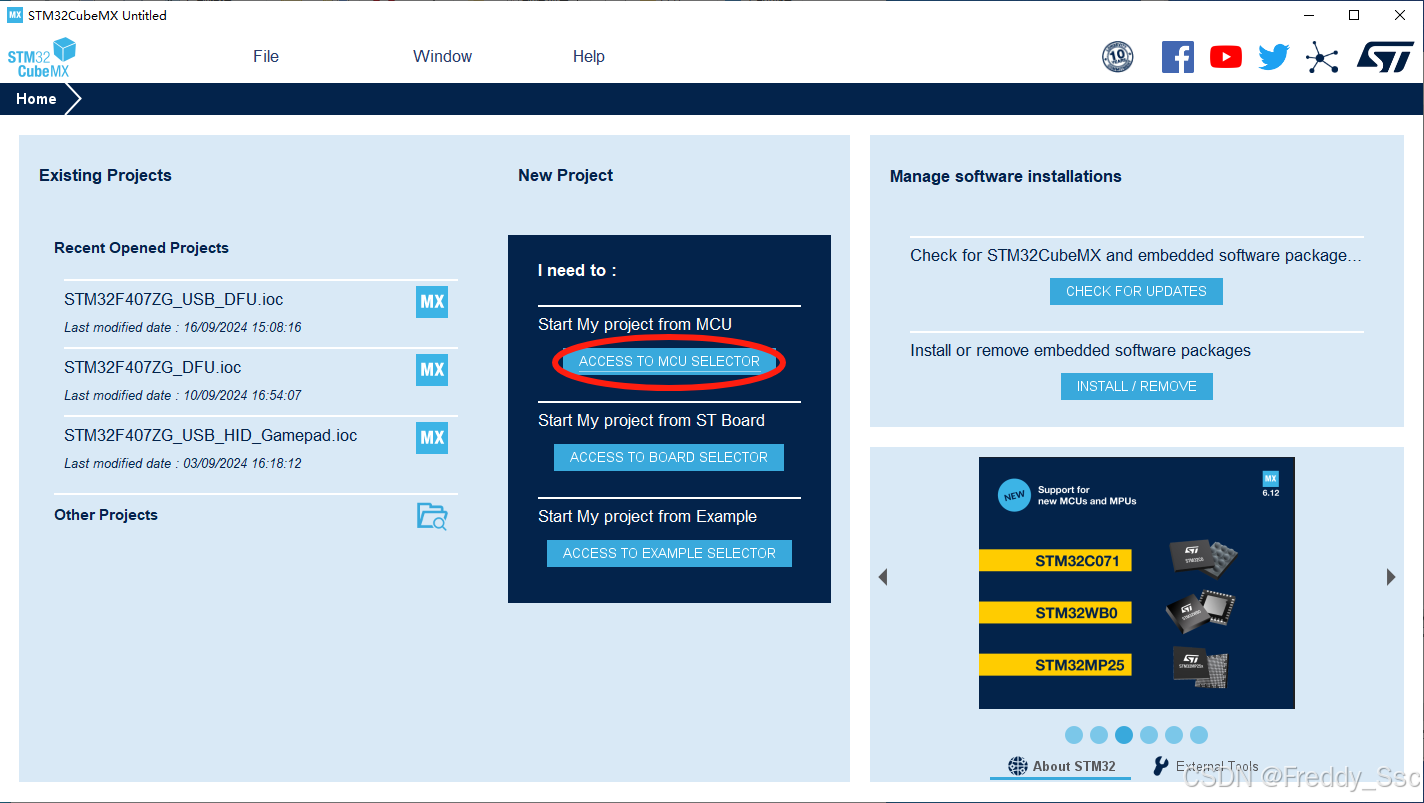Click the new MCUs support banner image

point(1137,583)
